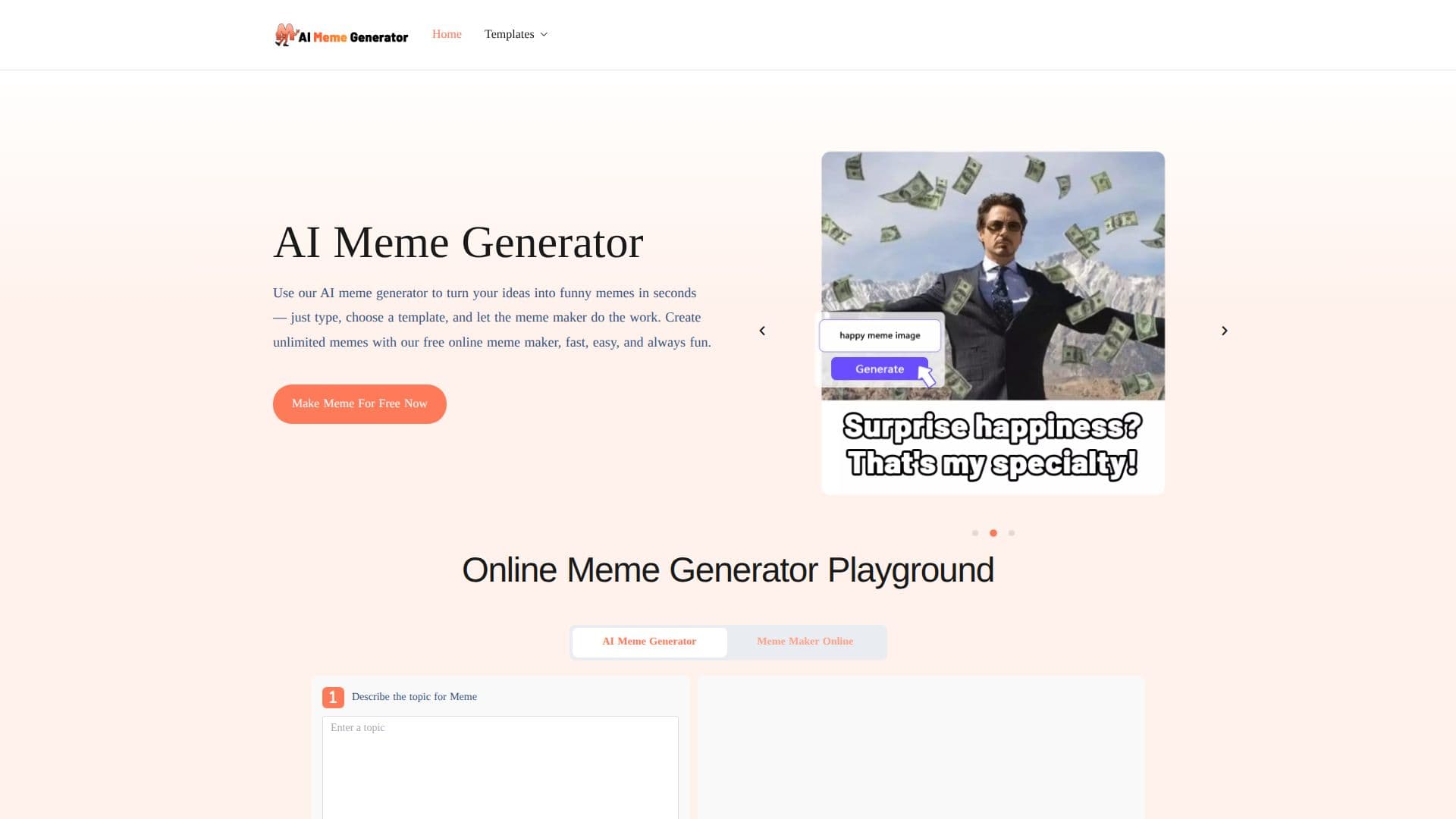Expand the Templates dropdown menu
Screen dimensions: 1456x819
[516, 34]
